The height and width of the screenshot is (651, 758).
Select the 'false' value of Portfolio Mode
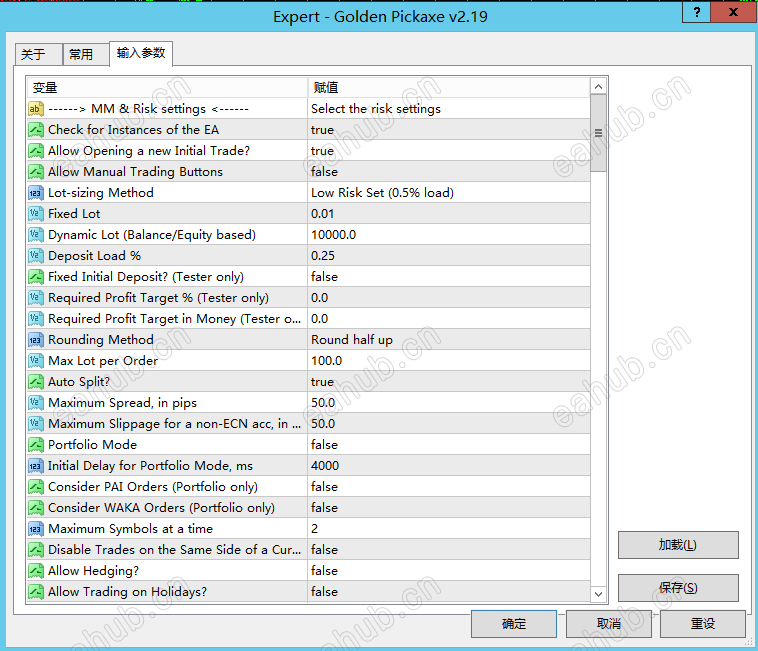point(449,445)
